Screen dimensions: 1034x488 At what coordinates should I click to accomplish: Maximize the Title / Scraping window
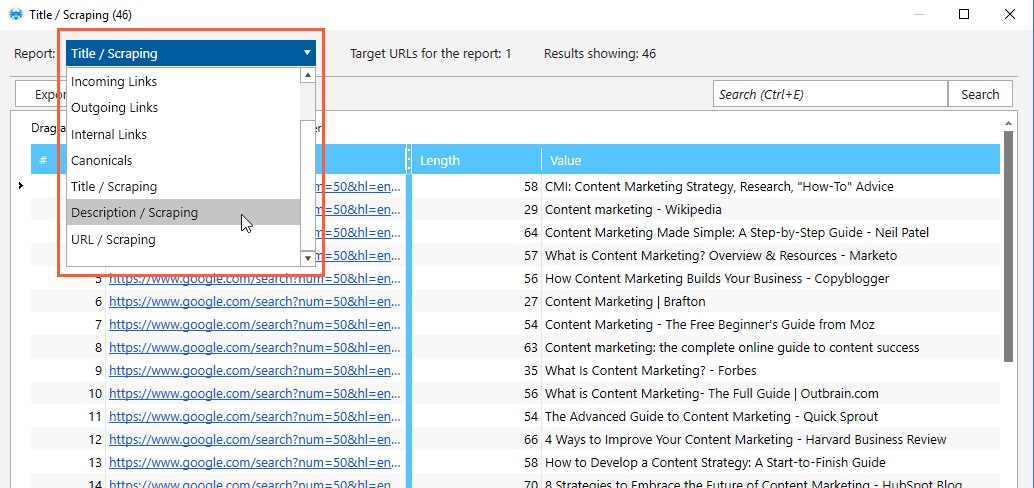(964, 15)
